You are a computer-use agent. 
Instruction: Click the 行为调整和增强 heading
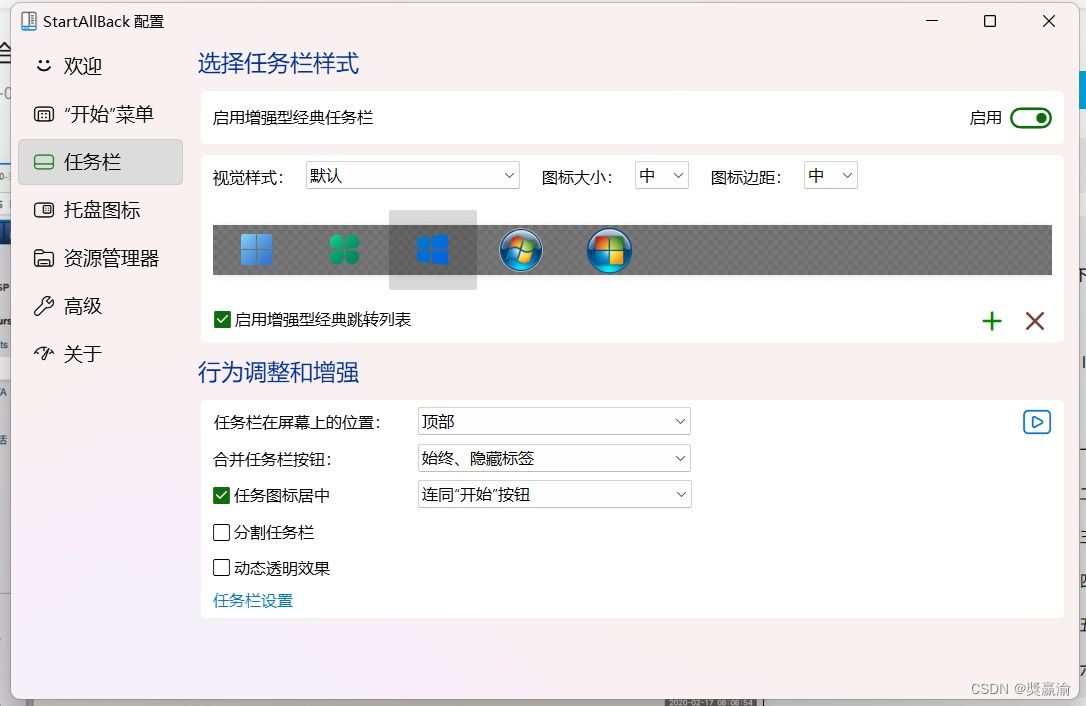pos(278,373)
